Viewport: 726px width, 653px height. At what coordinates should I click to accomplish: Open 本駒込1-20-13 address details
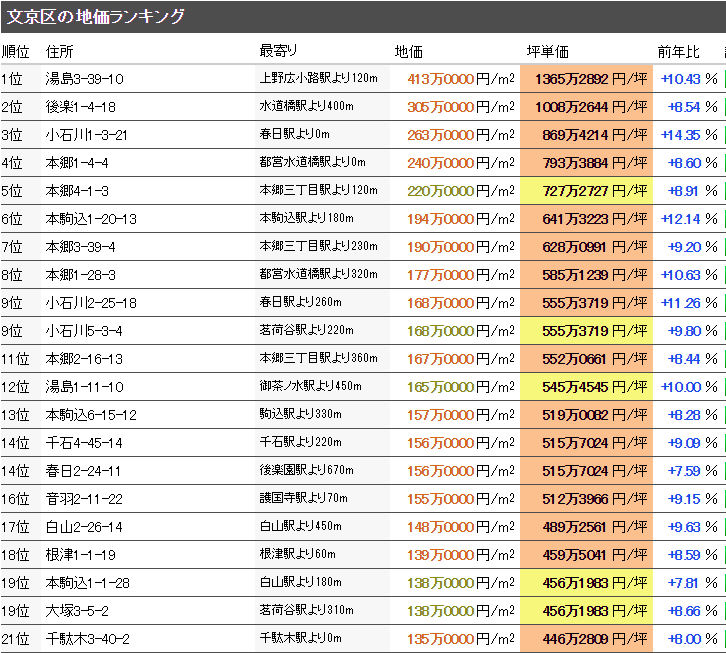[x=91, y=219]
